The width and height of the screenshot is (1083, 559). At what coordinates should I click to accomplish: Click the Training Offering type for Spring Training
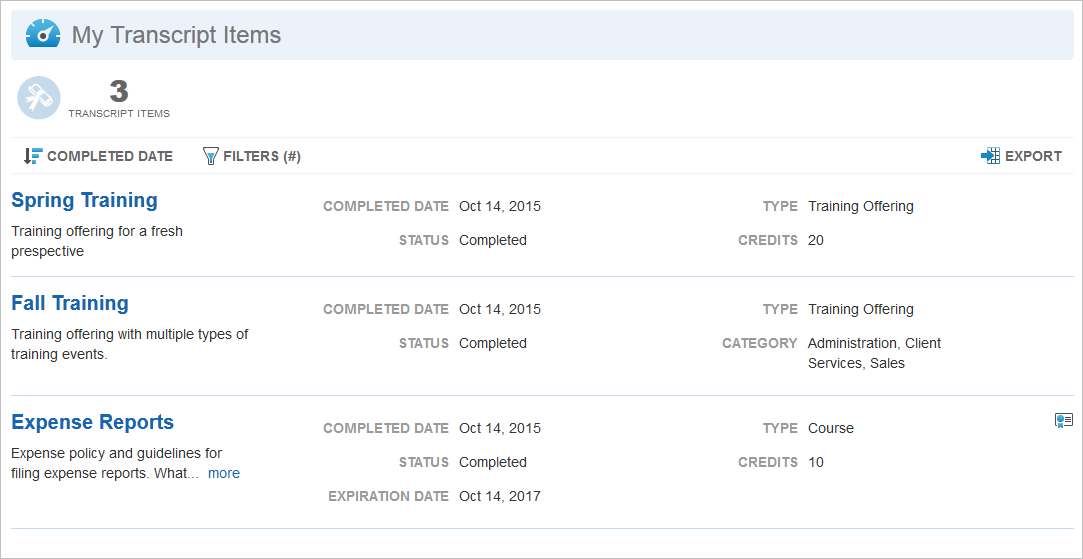pyautogui.click(x=861, y=206)
